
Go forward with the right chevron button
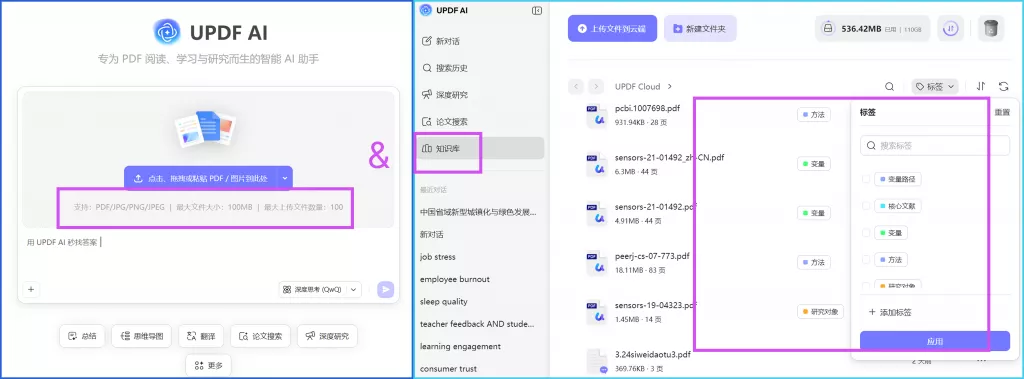click(595, 86)
